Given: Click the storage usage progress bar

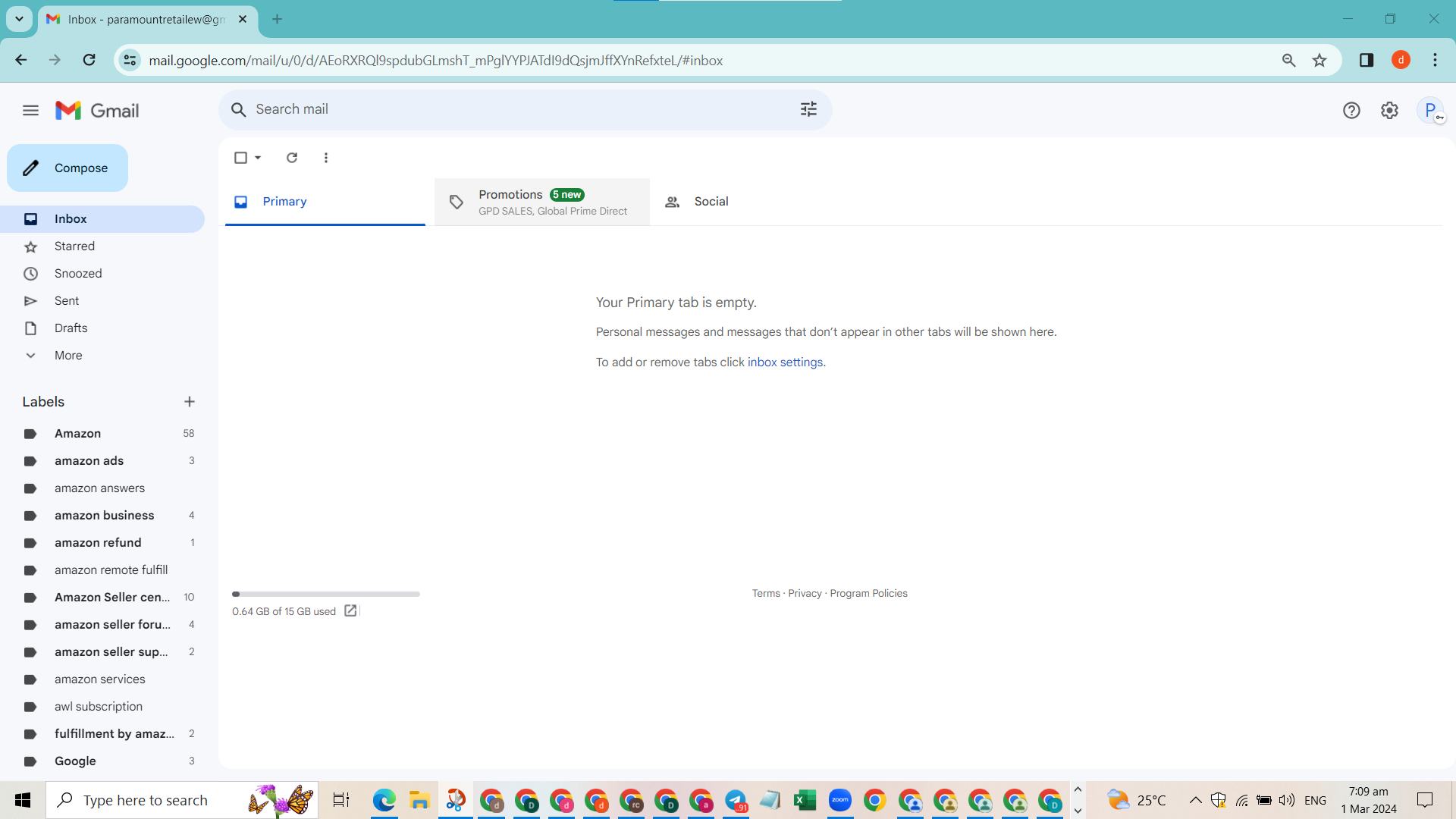Looking at the screenshot, I should coord(326,594).
